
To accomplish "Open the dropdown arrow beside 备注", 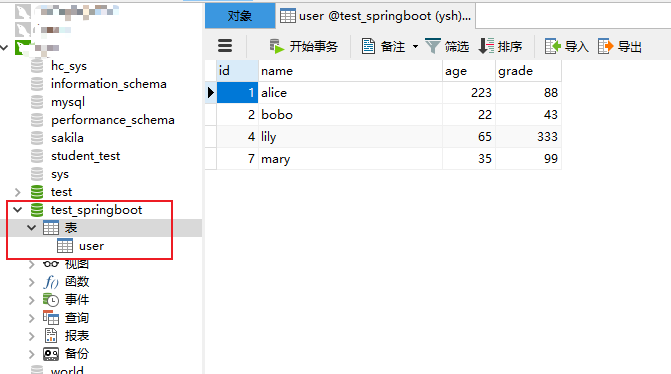I will (415, 46).
